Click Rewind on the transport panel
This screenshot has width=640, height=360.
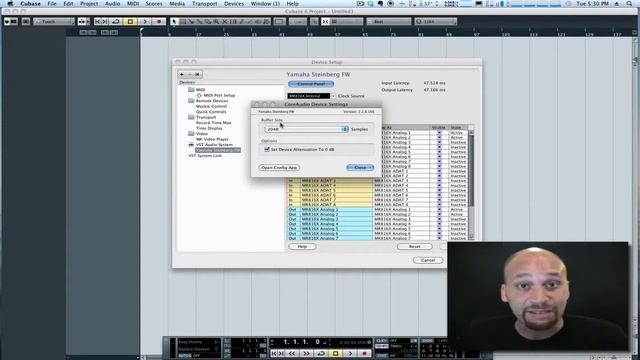[292, 353]
